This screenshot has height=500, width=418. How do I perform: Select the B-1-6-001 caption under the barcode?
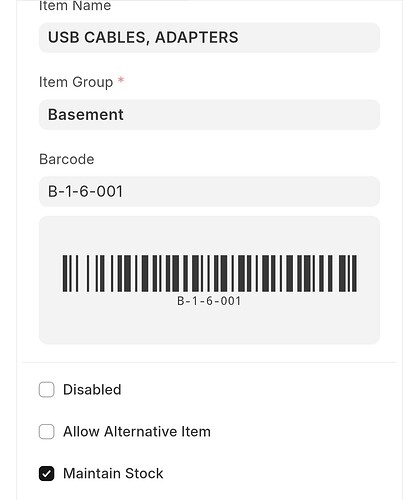209,301
